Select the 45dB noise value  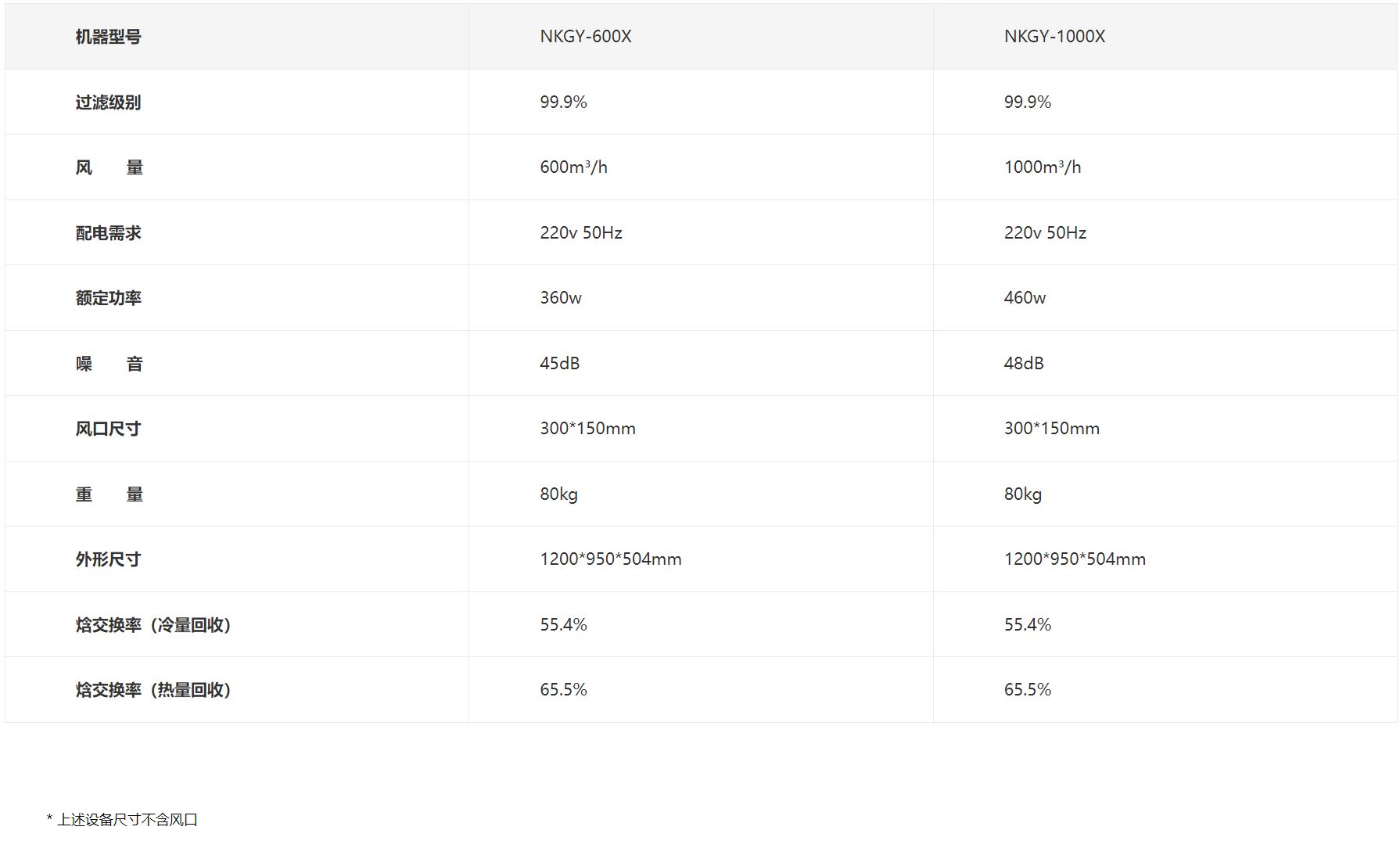560,364
